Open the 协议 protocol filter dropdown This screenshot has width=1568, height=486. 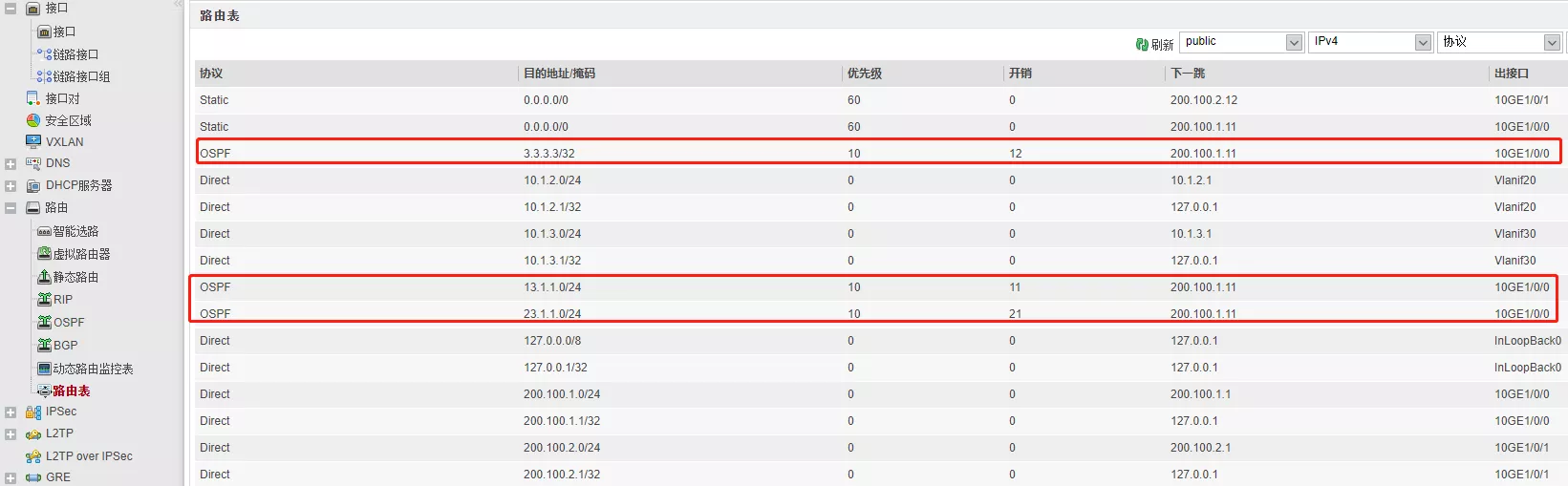1552,42
